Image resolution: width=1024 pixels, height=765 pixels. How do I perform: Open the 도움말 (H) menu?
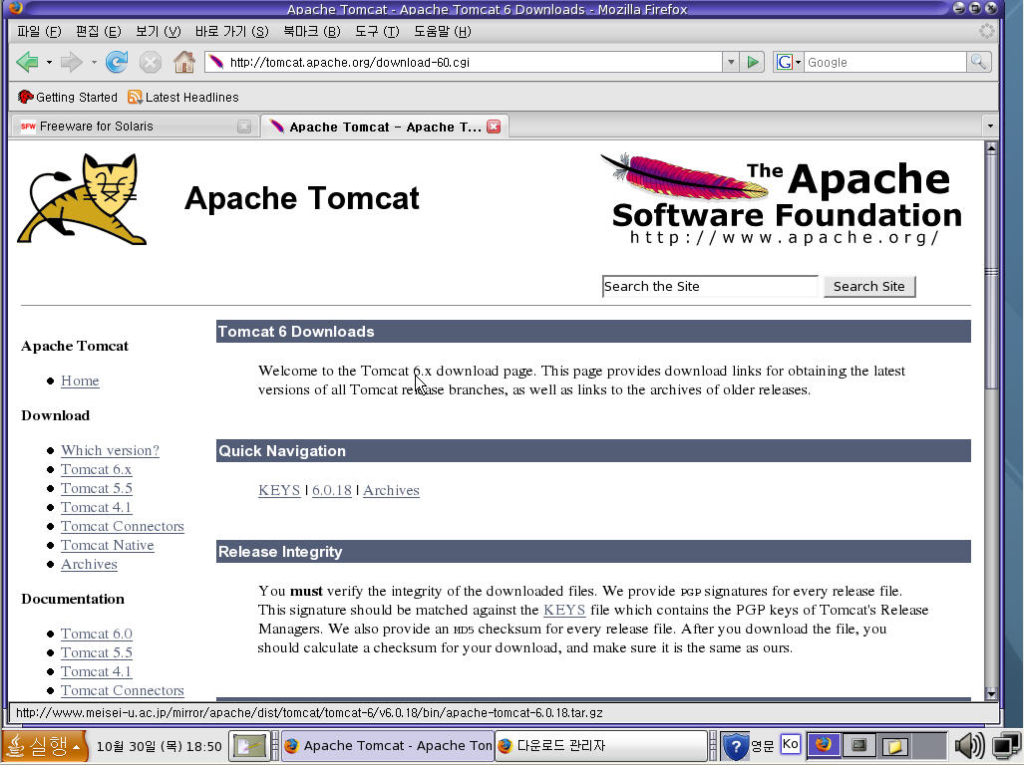(442, 31)
